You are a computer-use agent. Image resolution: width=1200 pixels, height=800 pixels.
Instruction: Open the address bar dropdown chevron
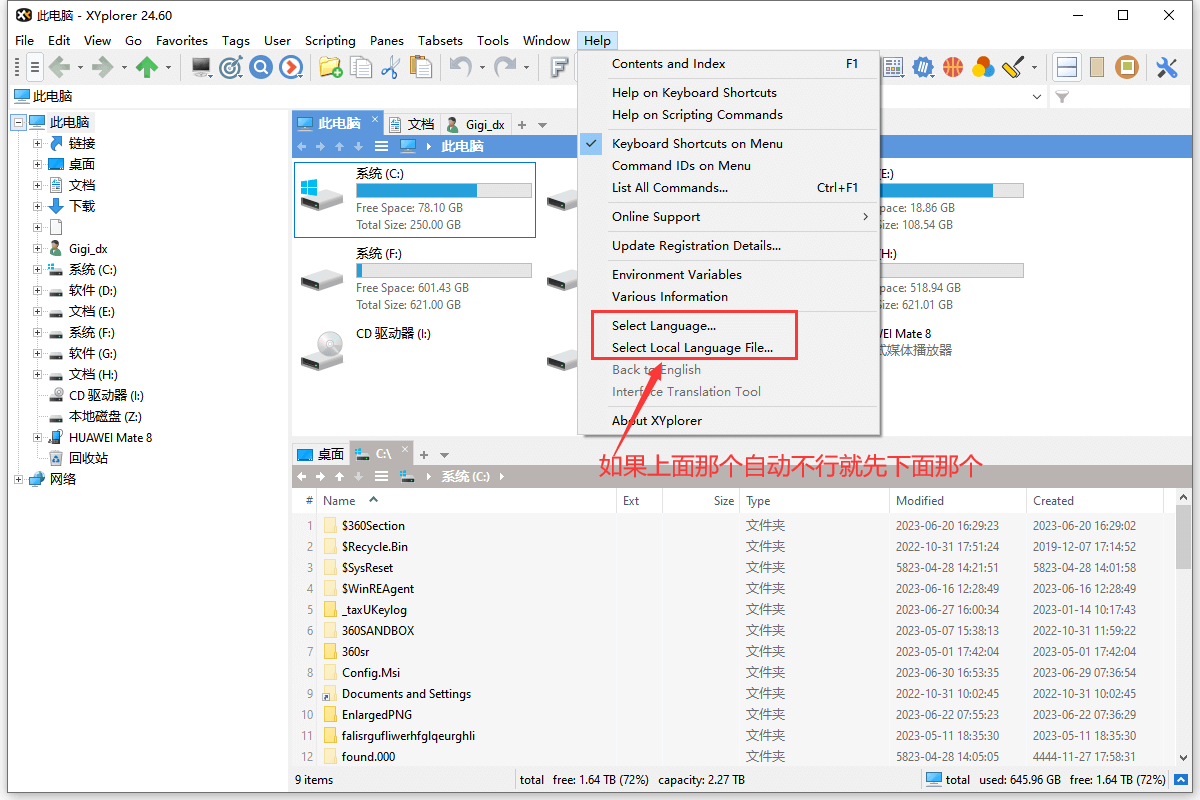point(1036,97)
